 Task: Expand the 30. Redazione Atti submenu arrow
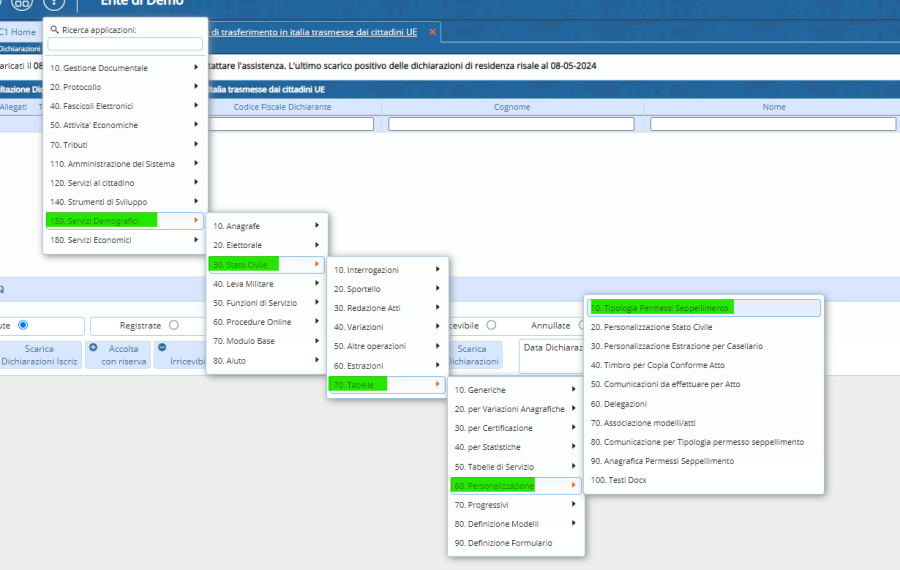437,307
